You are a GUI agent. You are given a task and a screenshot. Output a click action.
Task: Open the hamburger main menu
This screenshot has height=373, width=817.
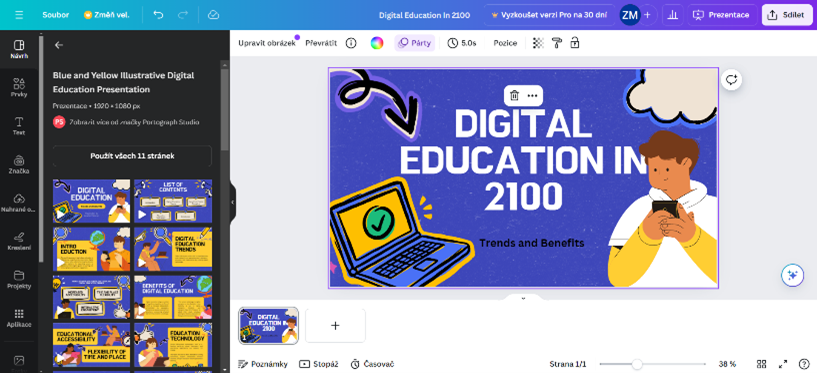[x=19, y=15]
